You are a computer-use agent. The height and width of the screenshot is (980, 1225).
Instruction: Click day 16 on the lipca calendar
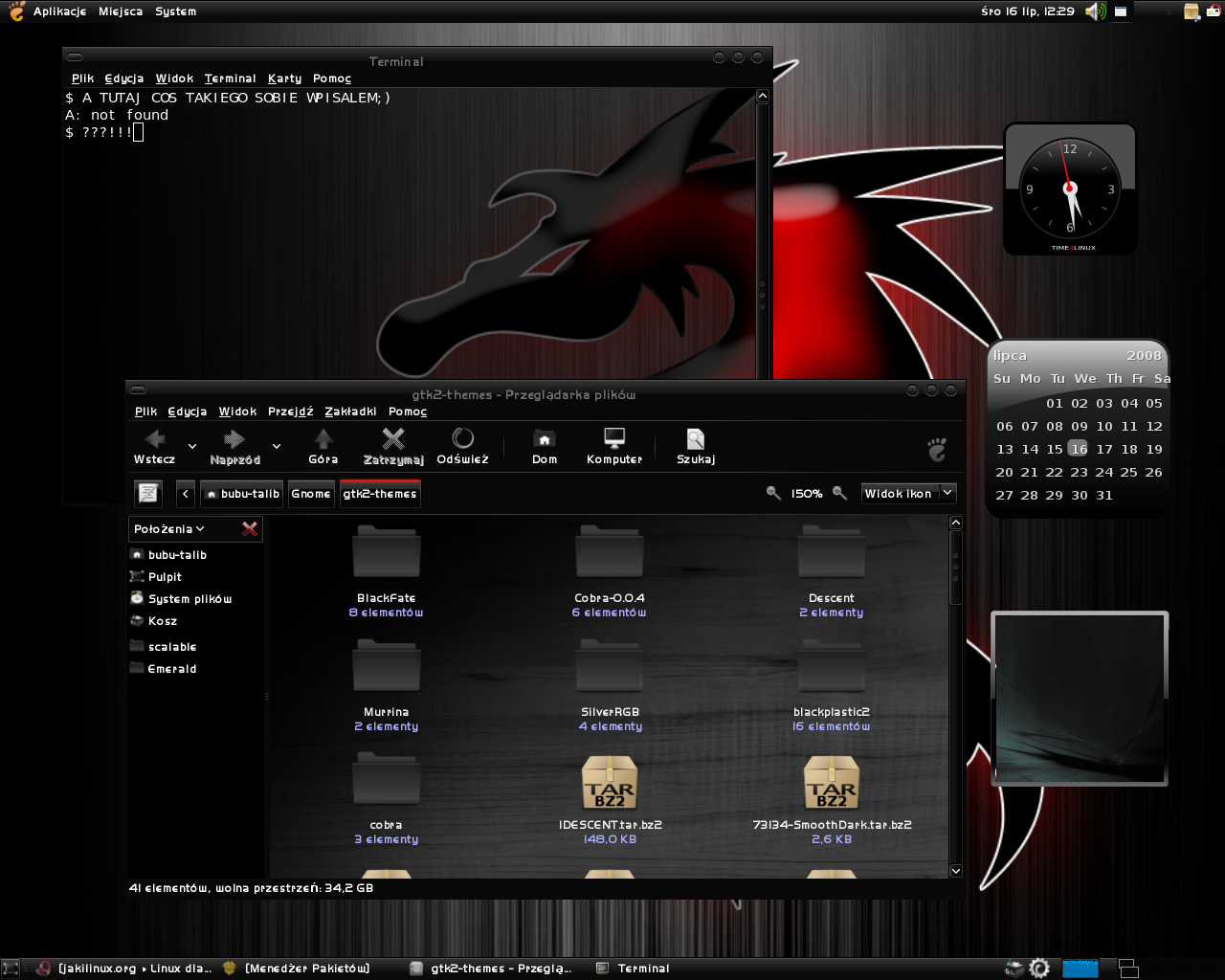pyautogui.click(x=1079, y=448)
